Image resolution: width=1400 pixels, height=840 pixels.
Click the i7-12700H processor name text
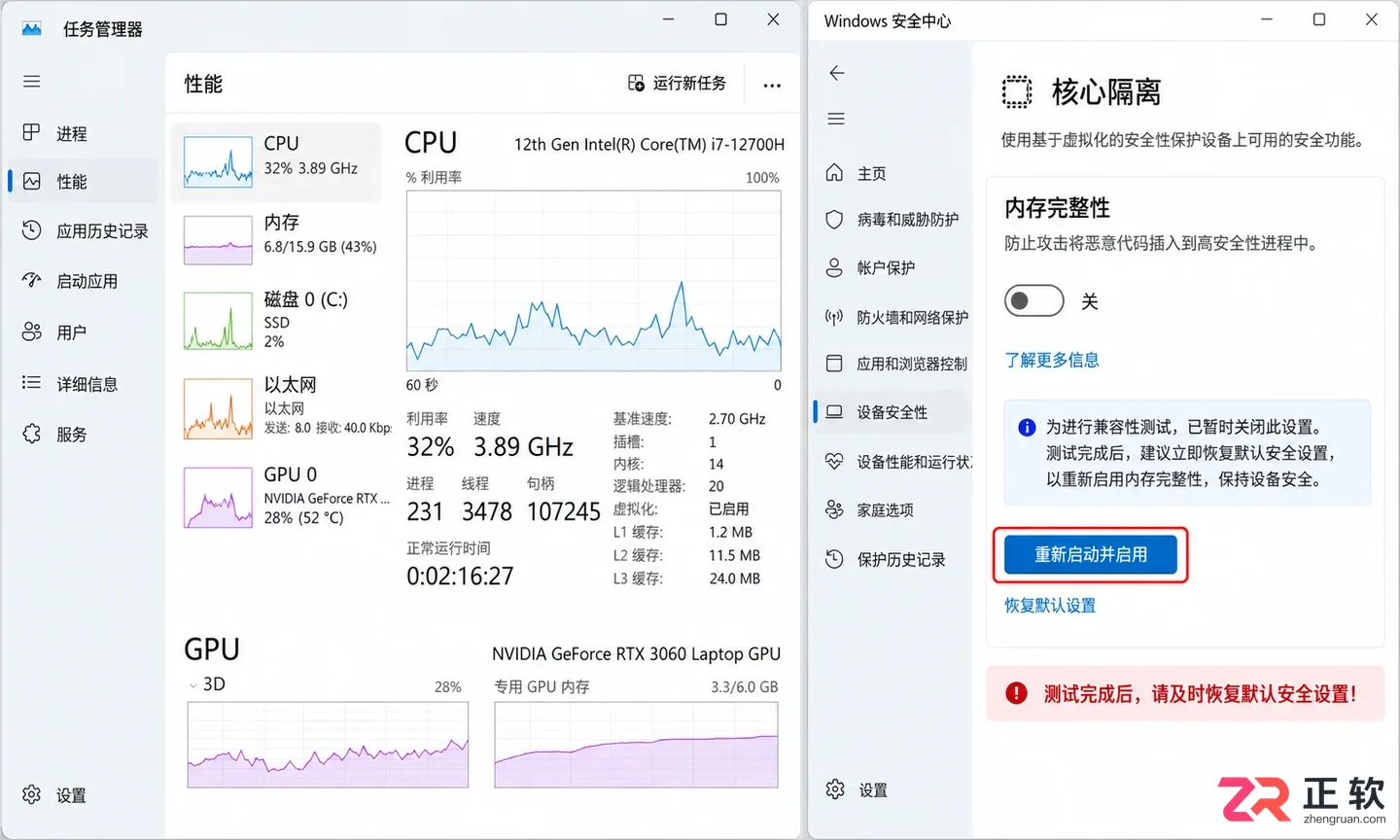pyautogui.click(x=649, y=144)
